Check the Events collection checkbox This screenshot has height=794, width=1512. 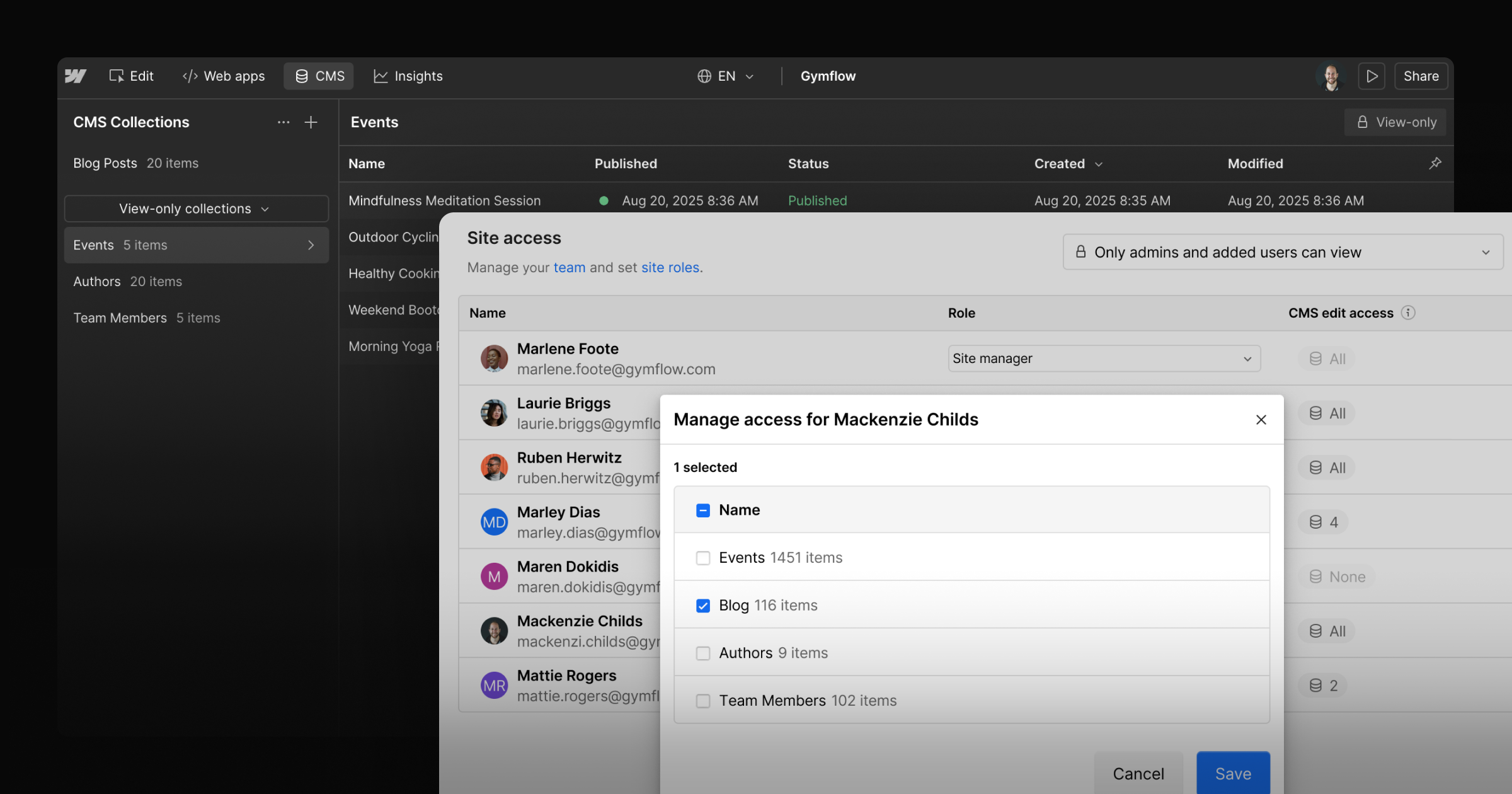coord(703,558)
